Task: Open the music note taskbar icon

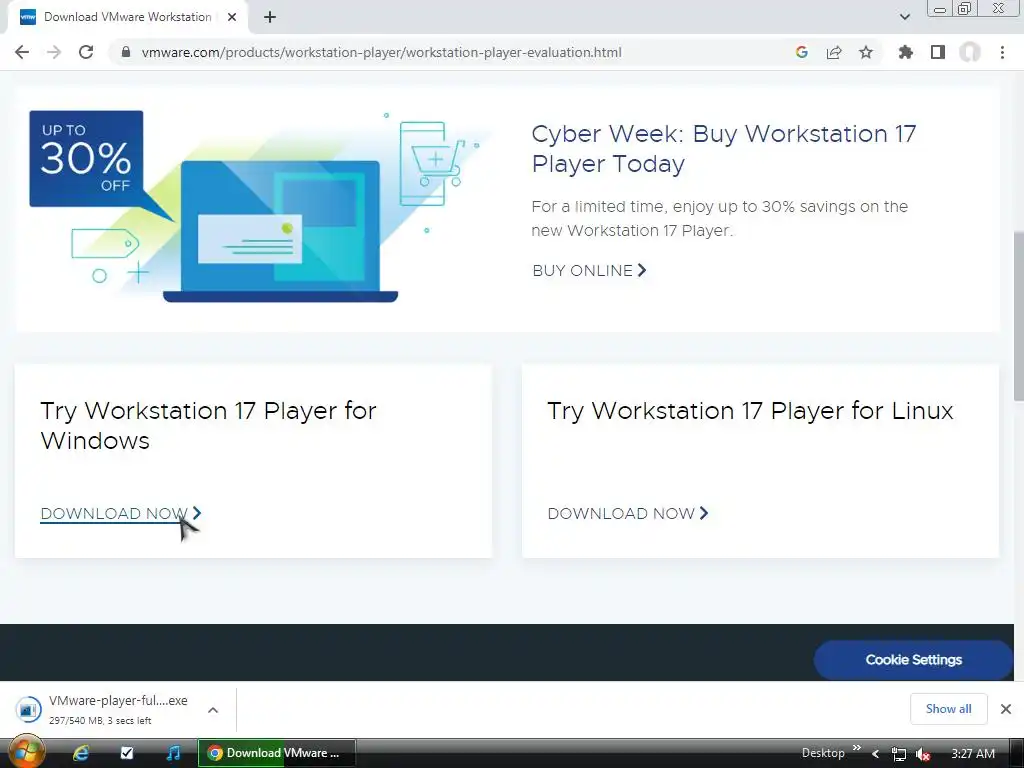Action: [x=173, y=753]
